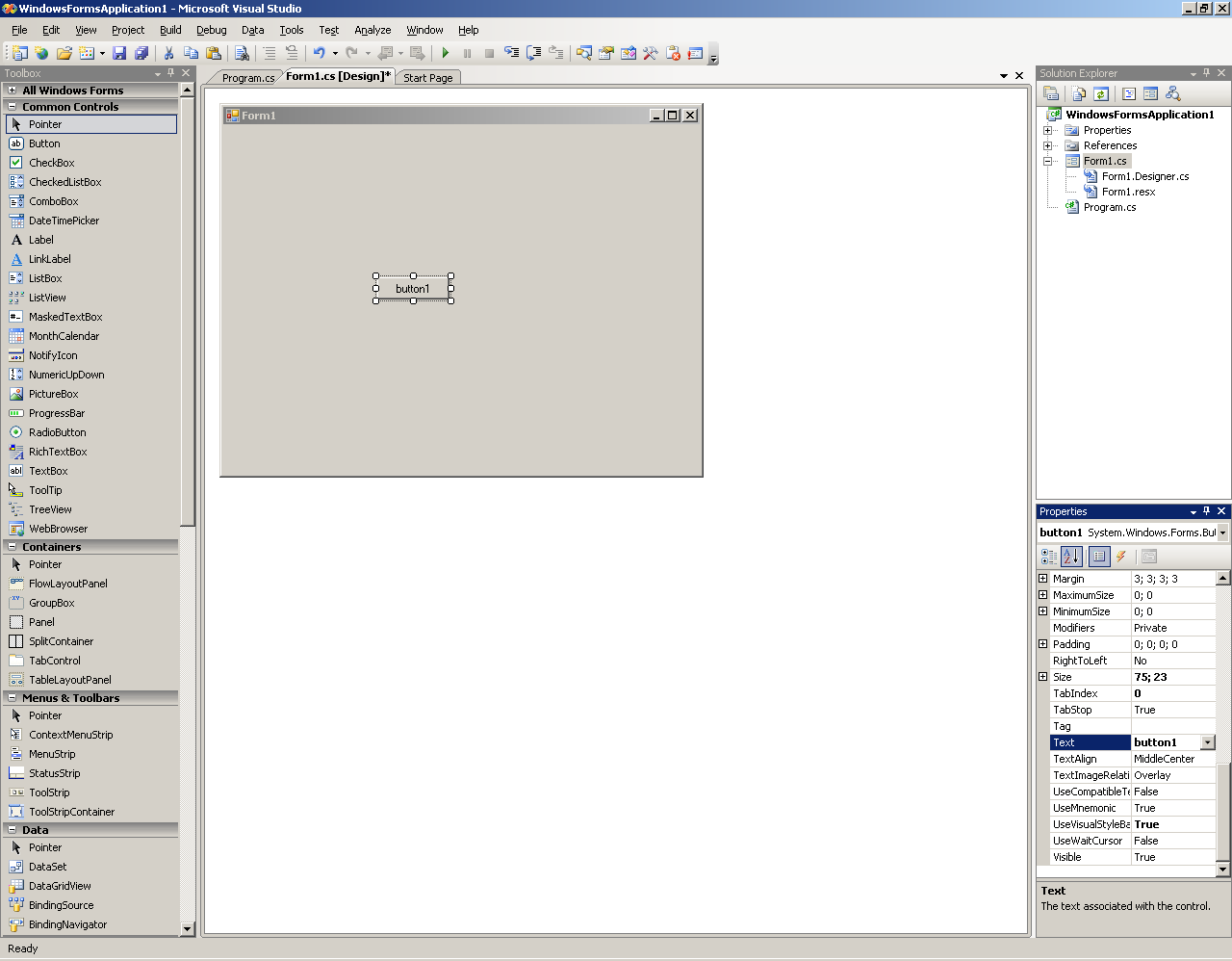Undo the last action with the toolbar arrow
Image resolution: width=1232 pixels, height=961 pixels.
[x=320, y=53]
